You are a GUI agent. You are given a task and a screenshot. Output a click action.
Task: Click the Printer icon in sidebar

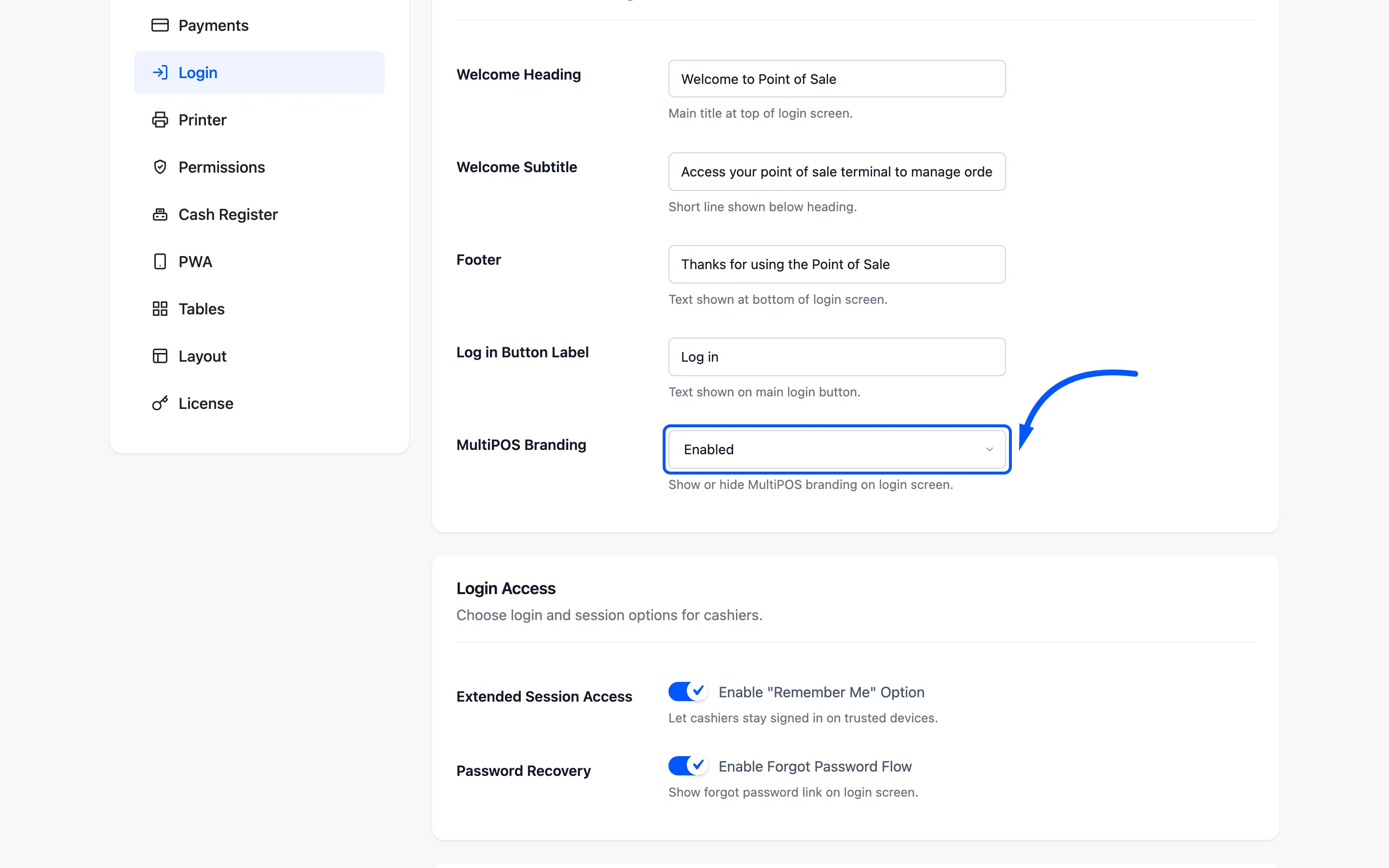tap(160, 120)
